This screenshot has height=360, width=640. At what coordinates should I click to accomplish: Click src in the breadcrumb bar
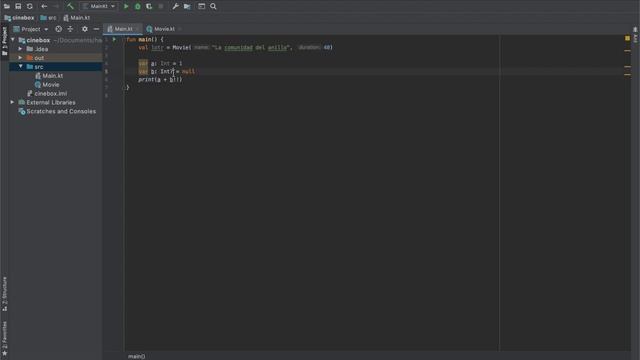tap(49, 18)
